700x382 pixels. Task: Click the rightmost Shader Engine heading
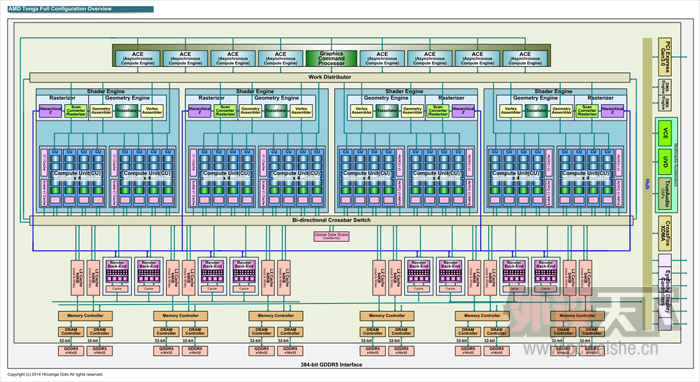point(554,91)
